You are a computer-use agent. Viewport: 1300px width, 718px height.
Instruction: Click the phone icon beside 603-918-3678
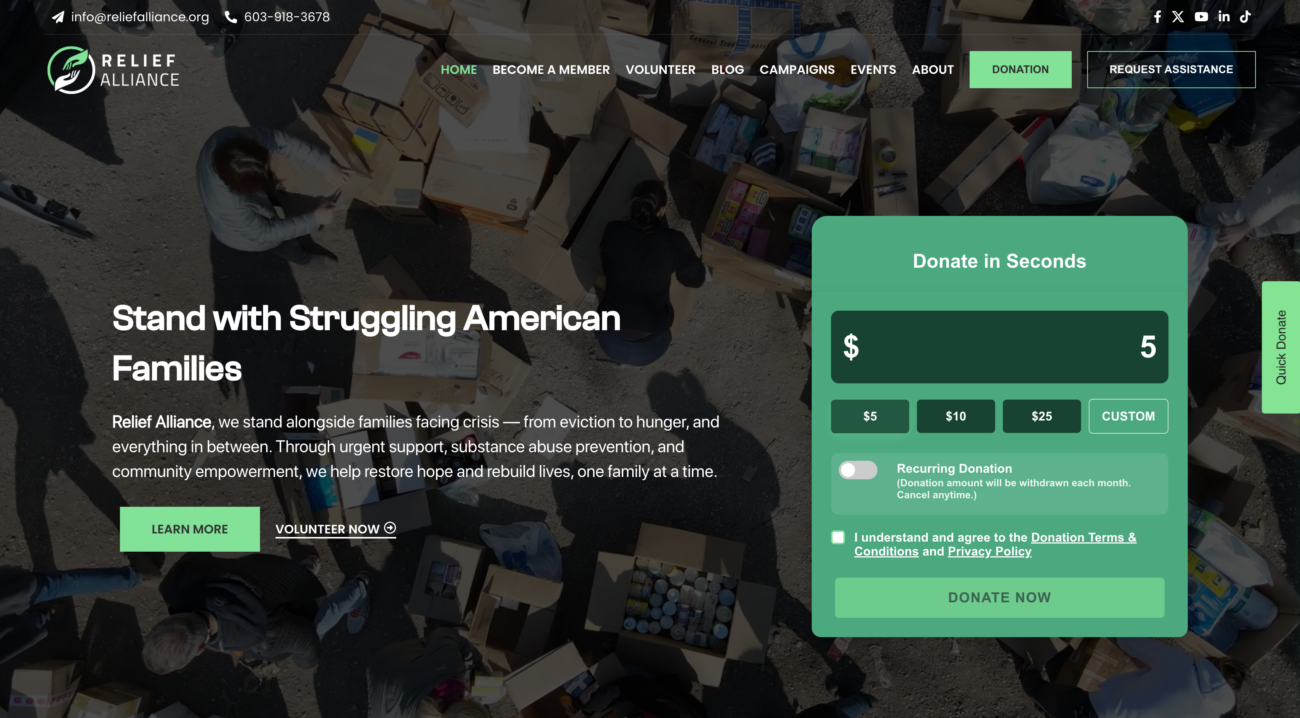click(x=231, y=17)
